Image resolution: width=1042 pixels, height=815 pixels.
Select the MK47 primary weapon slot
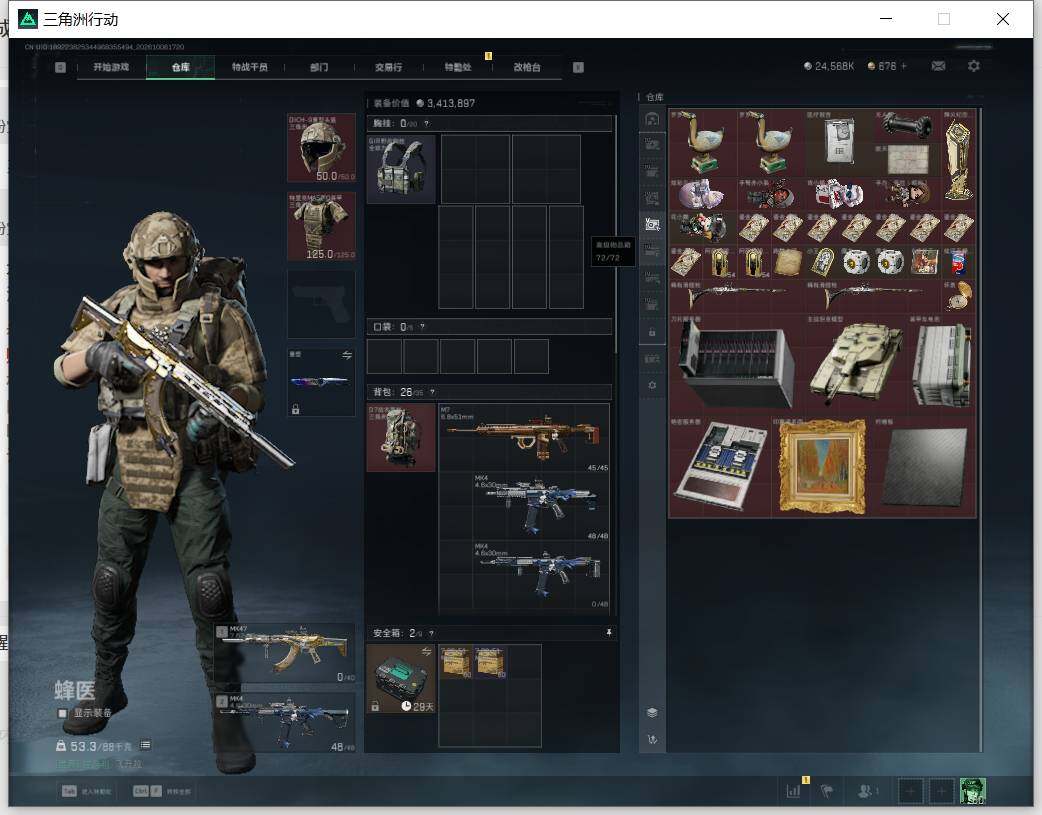(x=284, y=653)
